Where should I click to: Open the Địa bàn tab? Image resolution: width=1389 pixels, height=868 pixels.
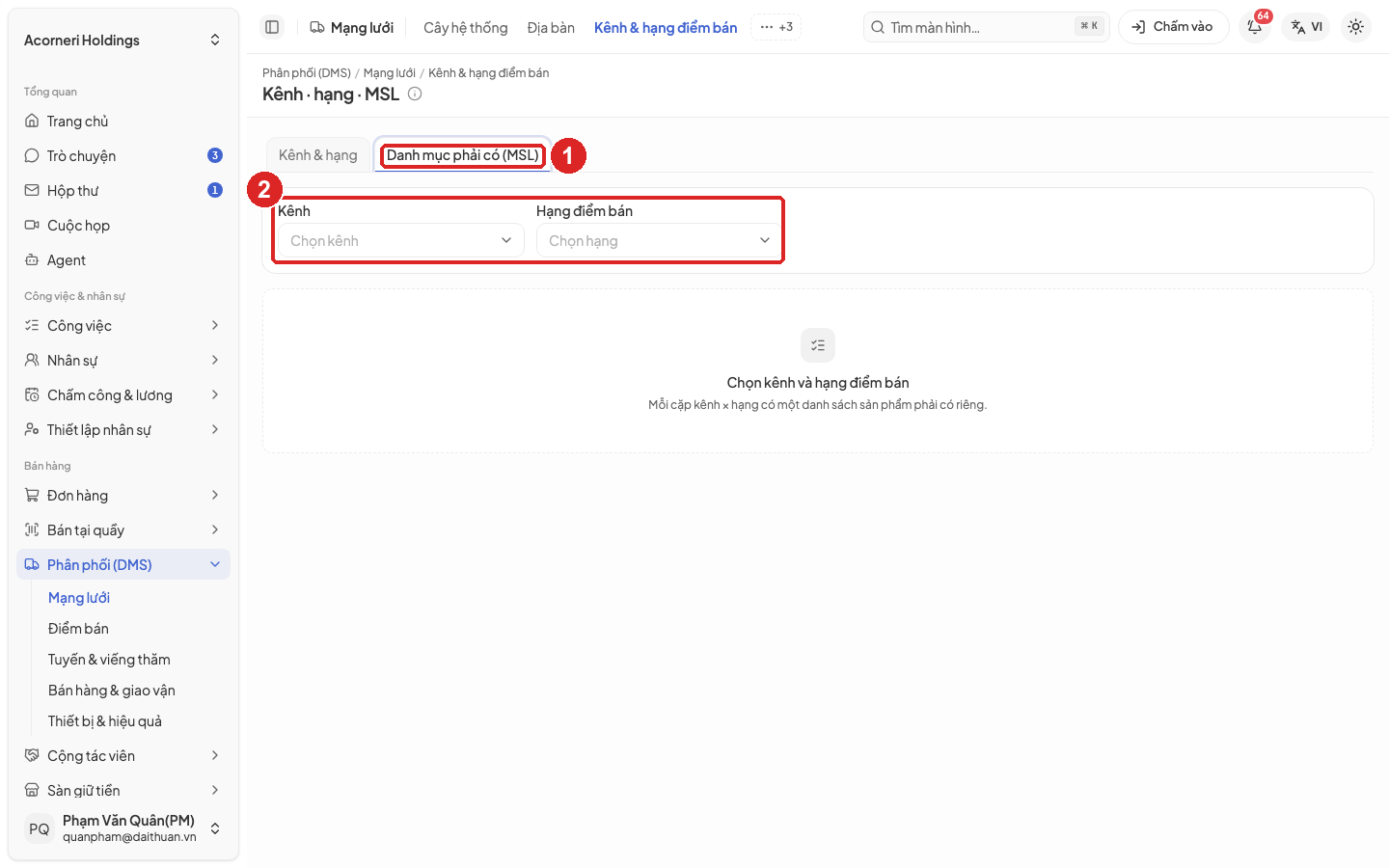551,28
